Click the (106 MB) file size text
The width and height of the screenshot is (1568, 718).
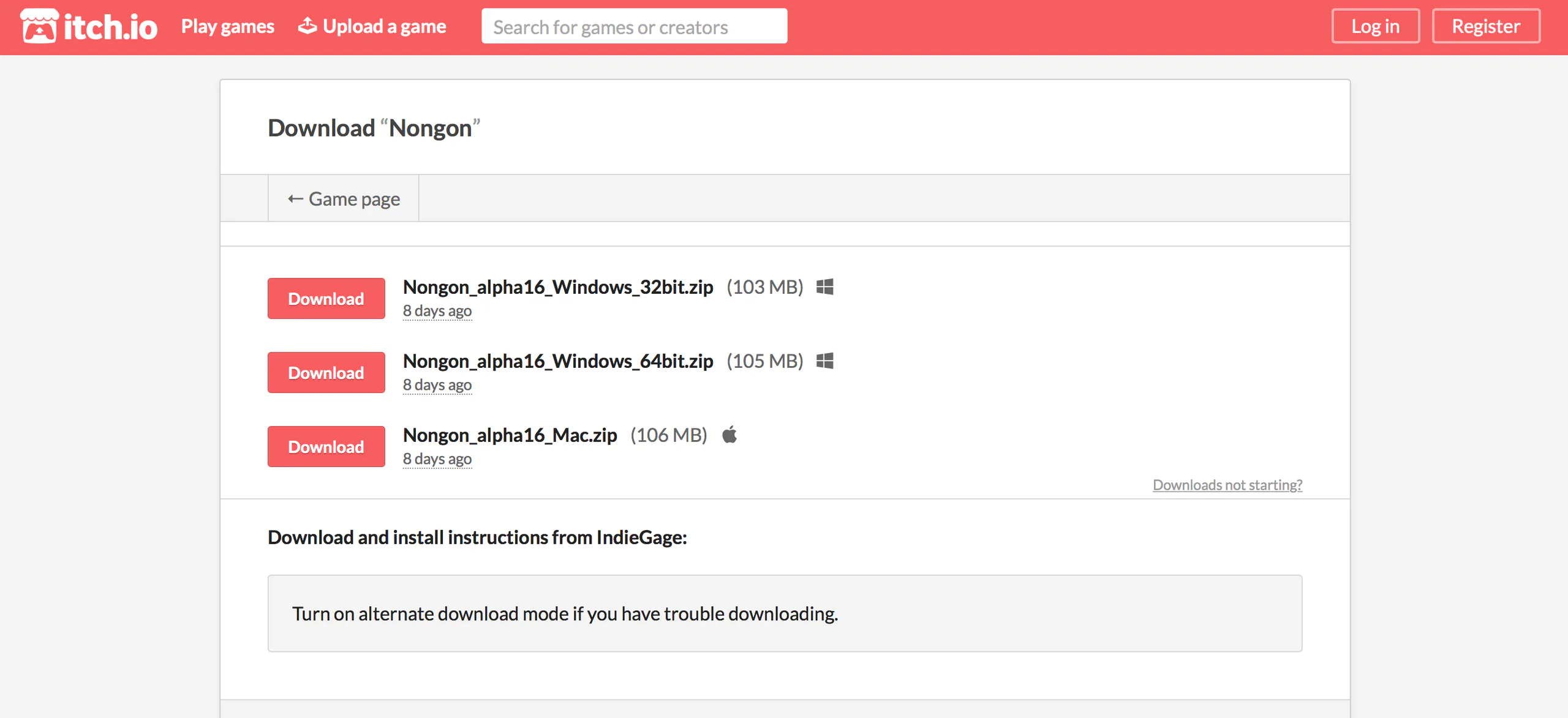(669, 435)
